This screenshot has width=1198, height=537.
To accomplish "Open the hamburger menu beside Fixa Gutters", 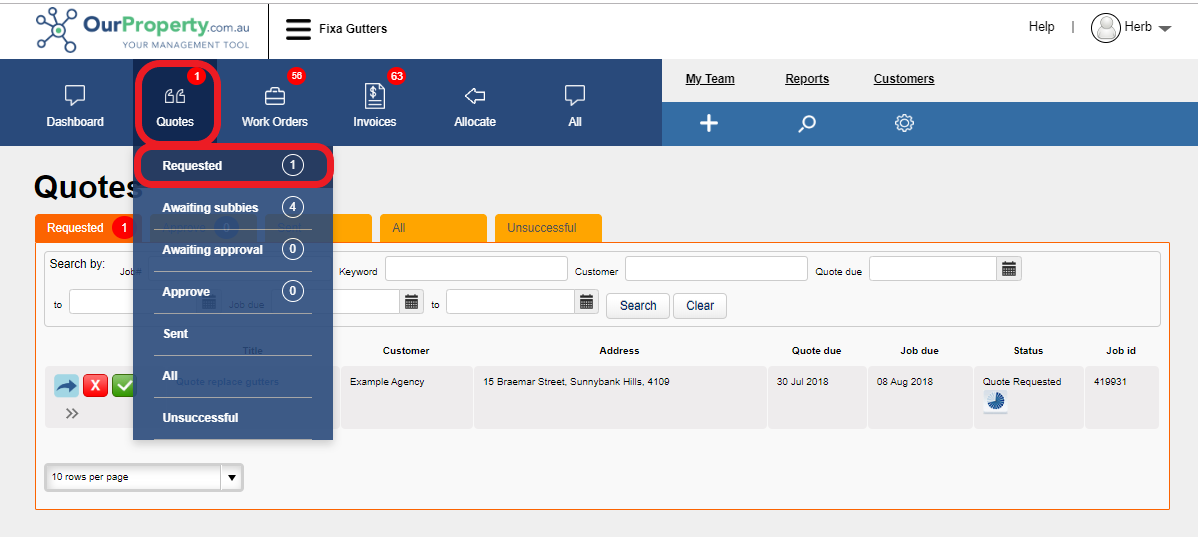I will coord(299,29).
